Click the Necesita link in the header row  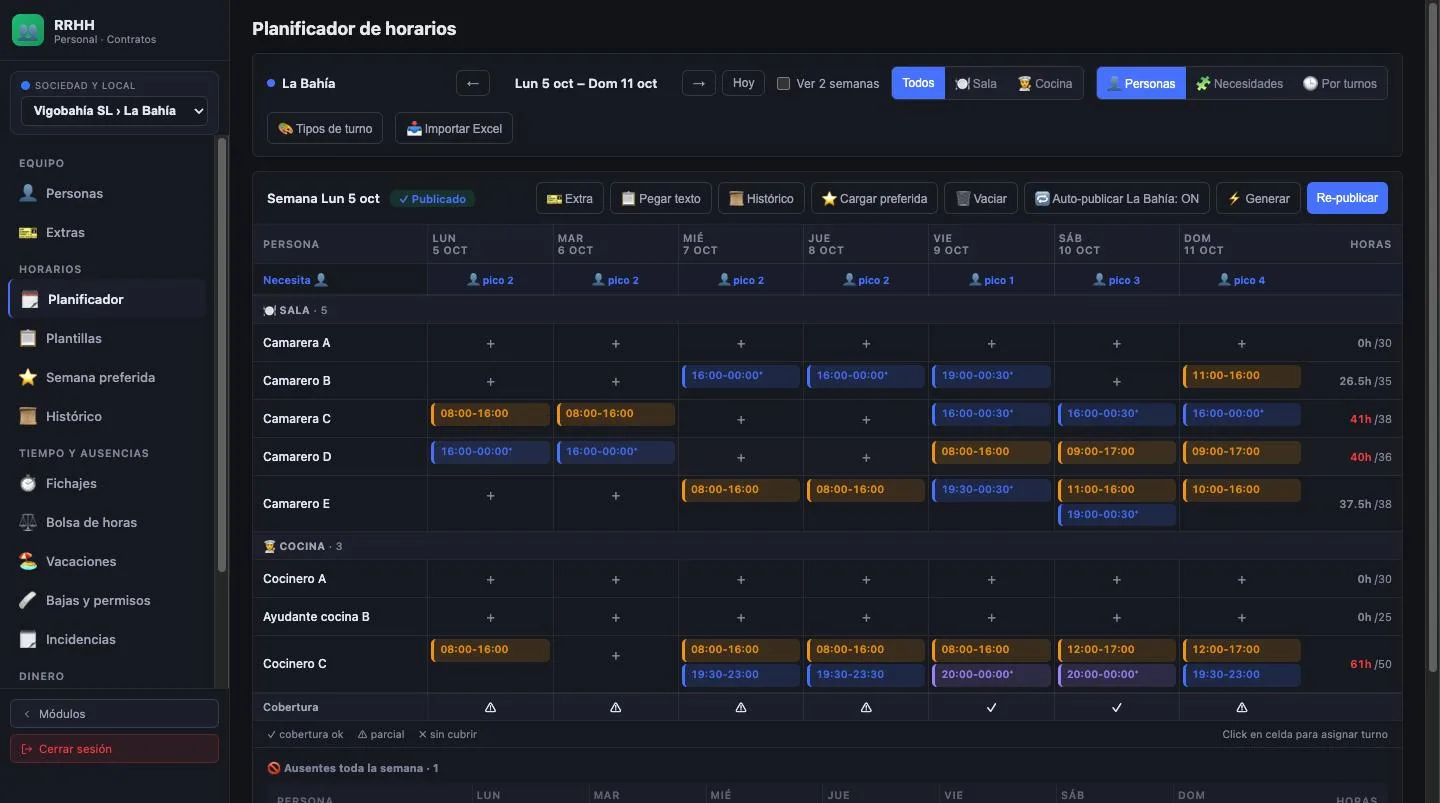click(295, 280)
